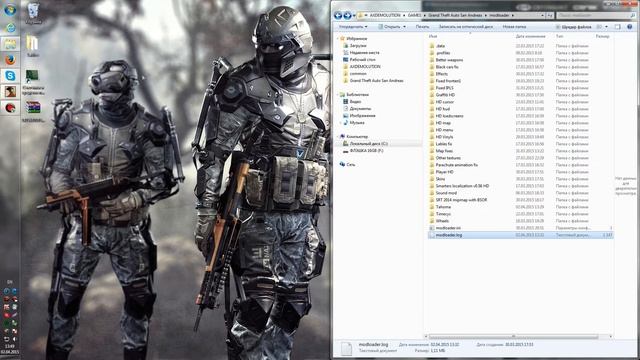This screenshot has height=360, width=640.
Task: Collapse the Компьютер tree group
Action: [x=338, y=136]
